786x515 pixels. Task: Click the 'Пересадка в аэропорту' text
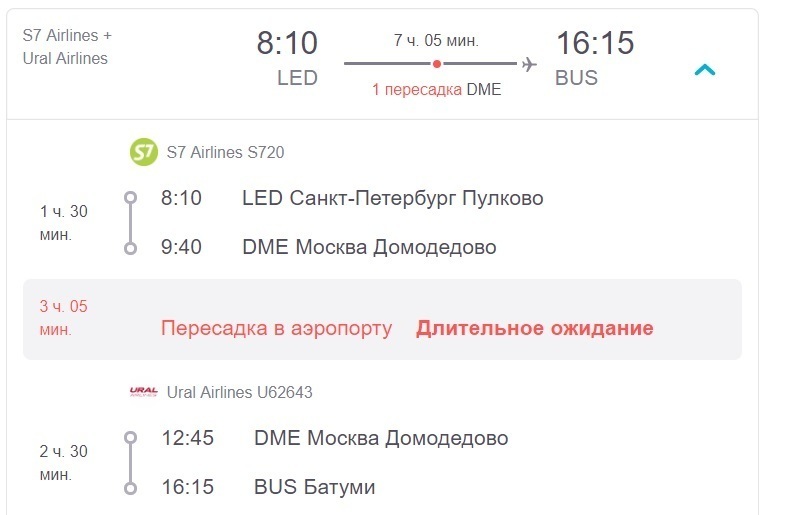[276, 328]
